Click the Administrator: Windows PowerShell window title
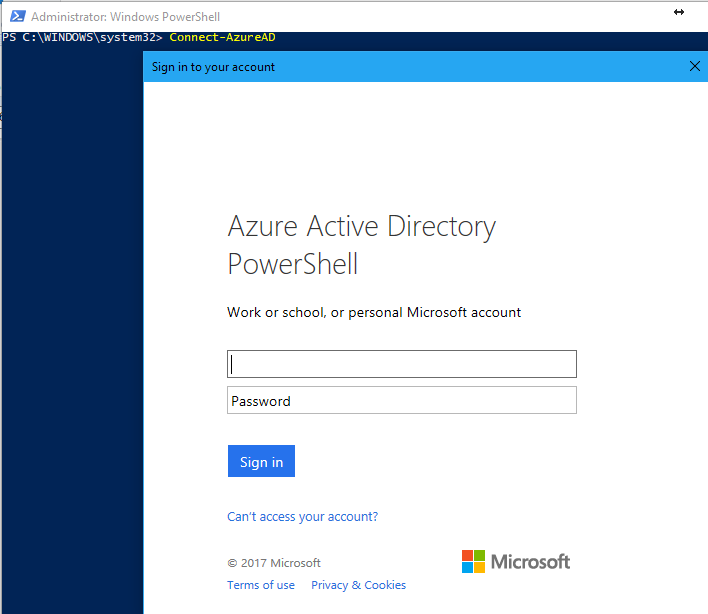 (x=126, y=17)
